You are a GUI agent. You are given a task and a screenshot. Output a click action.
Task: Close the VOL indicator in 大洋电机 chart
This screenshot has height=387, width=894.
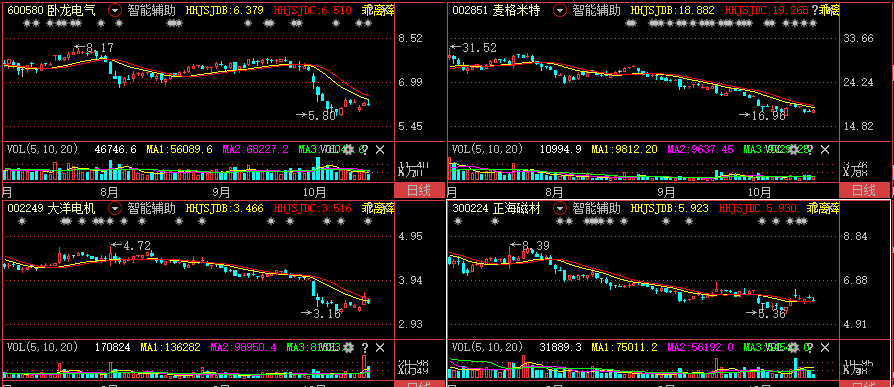[380, 347]
